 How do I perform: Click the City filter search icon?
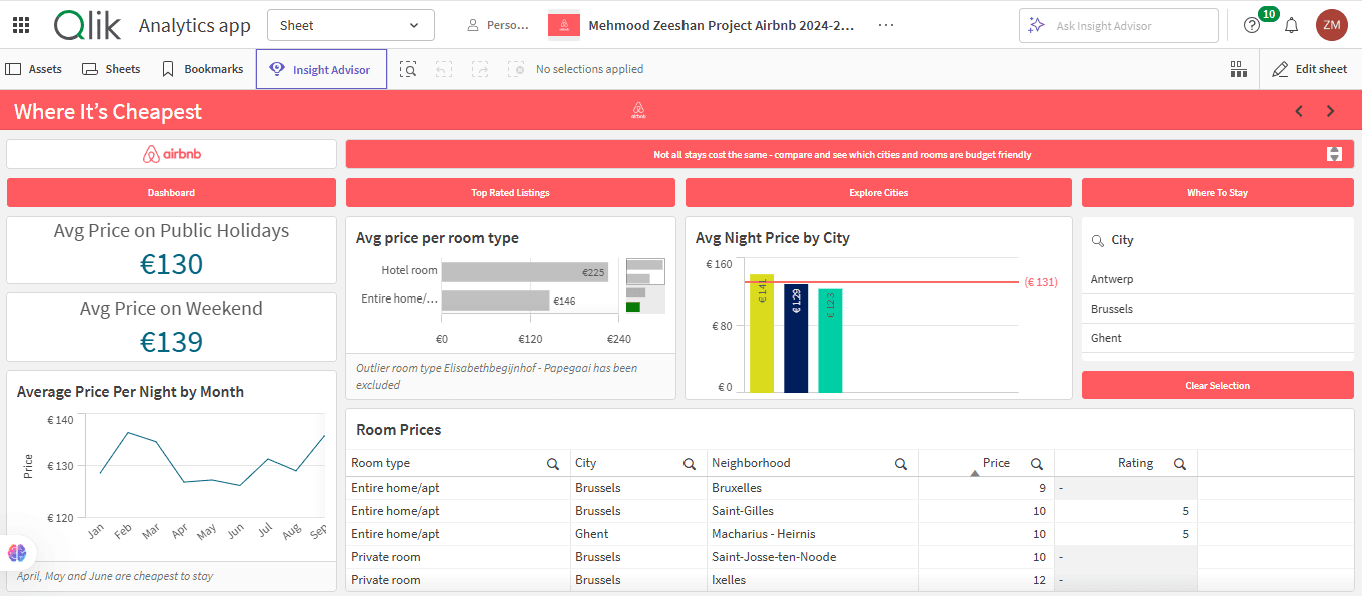[x=1097, y=240]
